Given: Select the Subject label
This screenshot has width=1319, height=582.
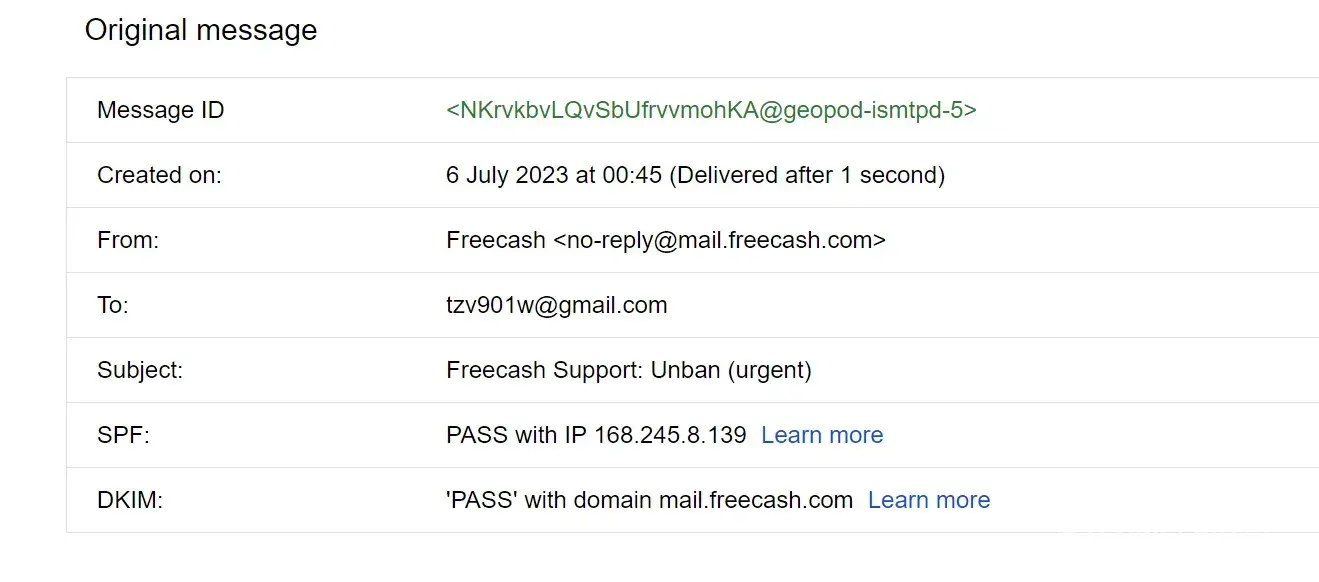Looking at the screenshot, I should (140, 370).
